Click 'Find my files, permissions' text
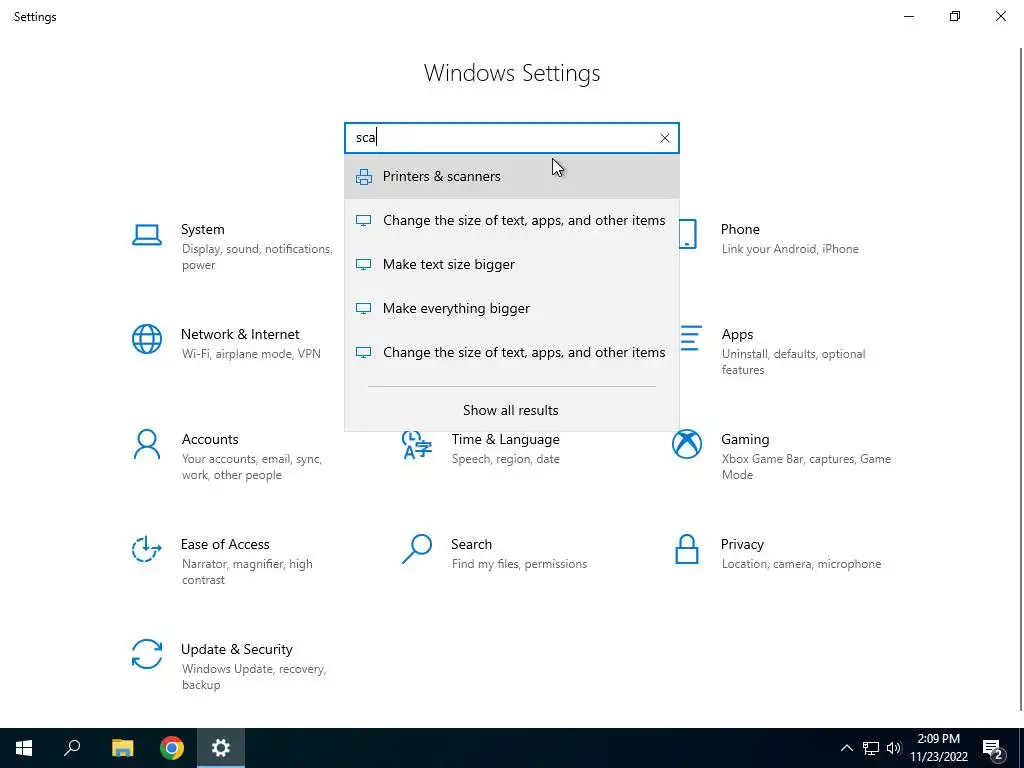Viewport: 1024px width, 768px height. pos(519,564)
